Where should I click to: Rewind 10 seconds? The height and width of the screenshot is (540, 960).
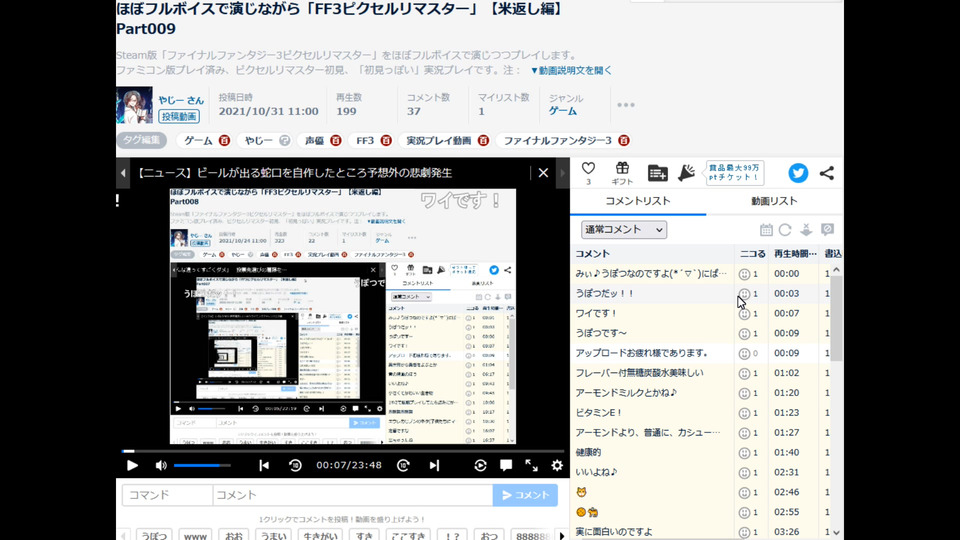[295, 465]
